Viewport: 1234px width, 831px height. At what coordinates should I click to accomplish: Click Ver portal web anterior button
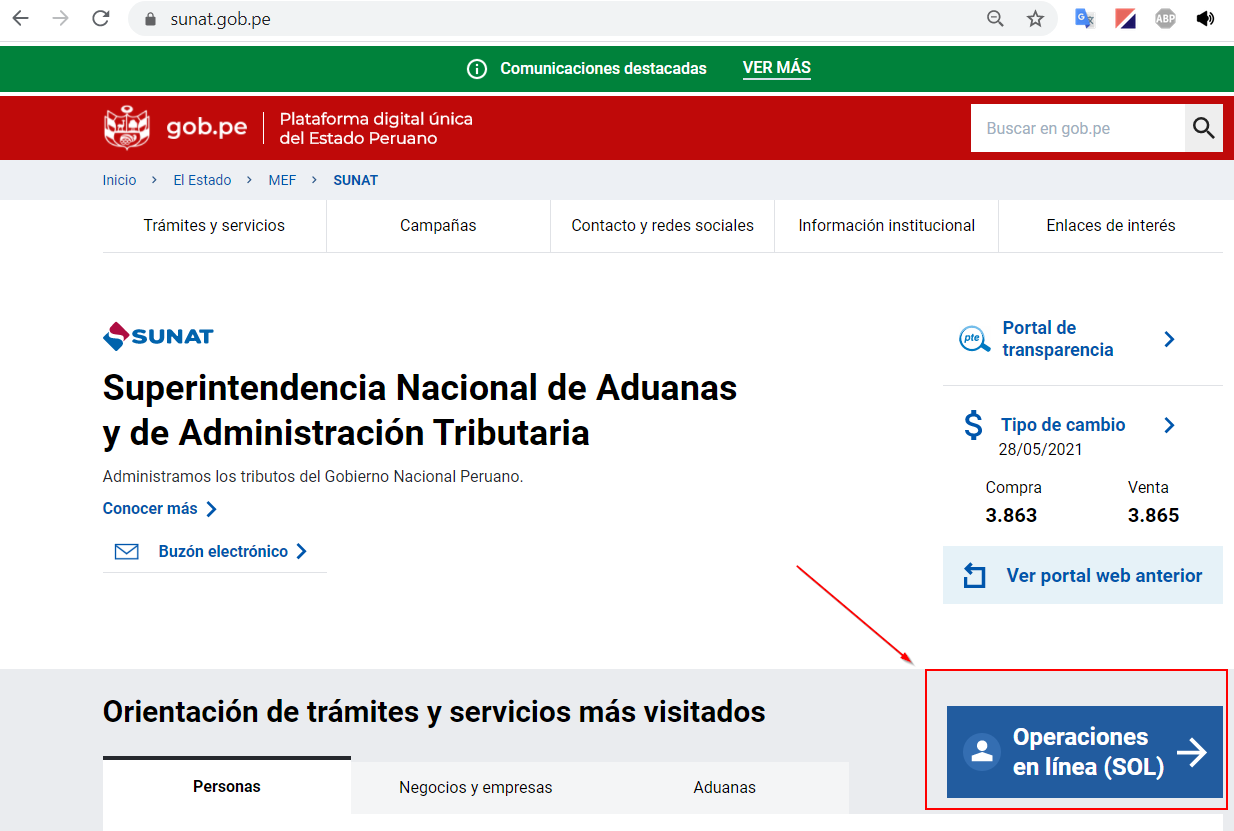pyautogui.click(x=1083, y=575)
